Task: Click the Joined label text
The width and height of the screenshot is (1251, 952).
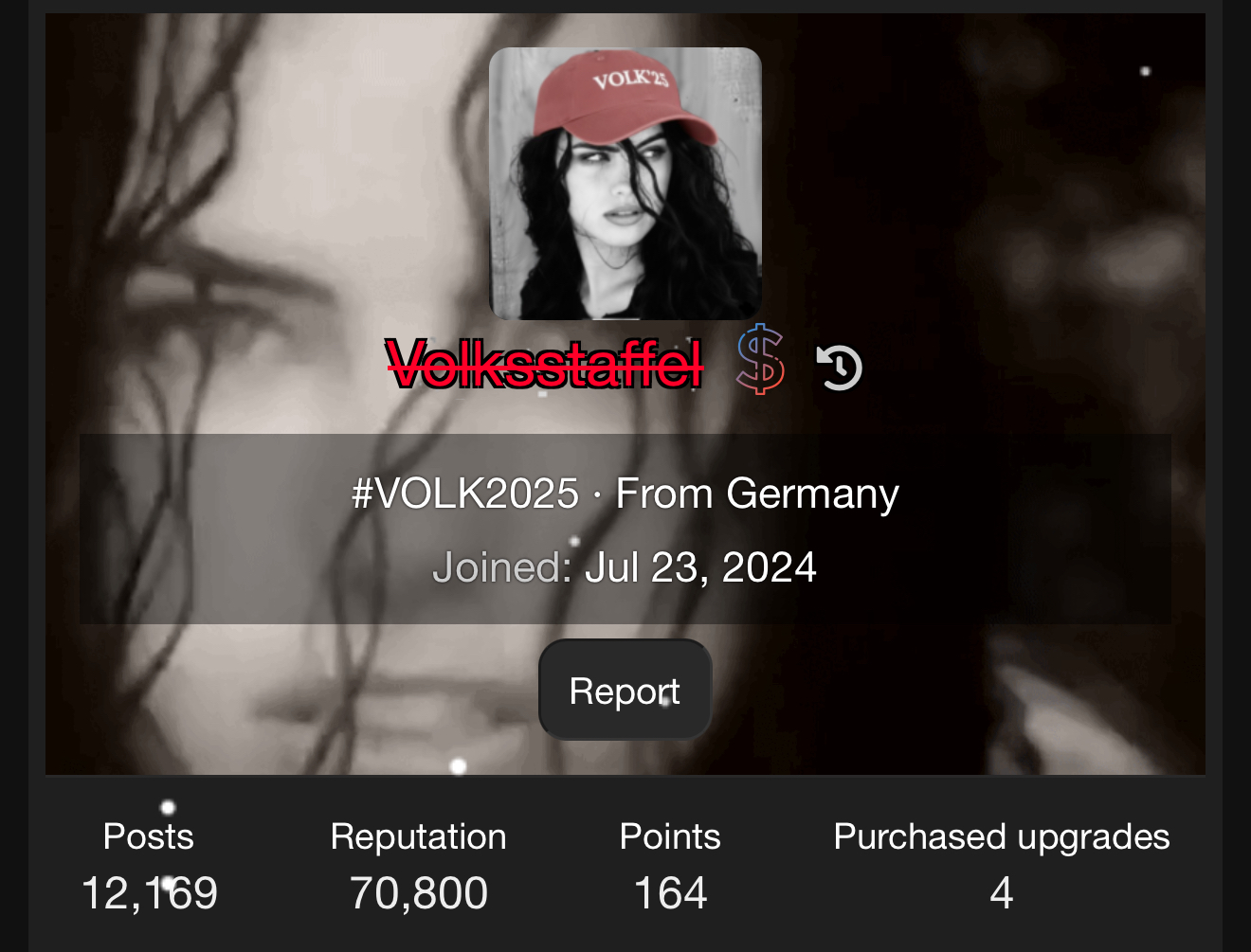Action: click(502, 567)
